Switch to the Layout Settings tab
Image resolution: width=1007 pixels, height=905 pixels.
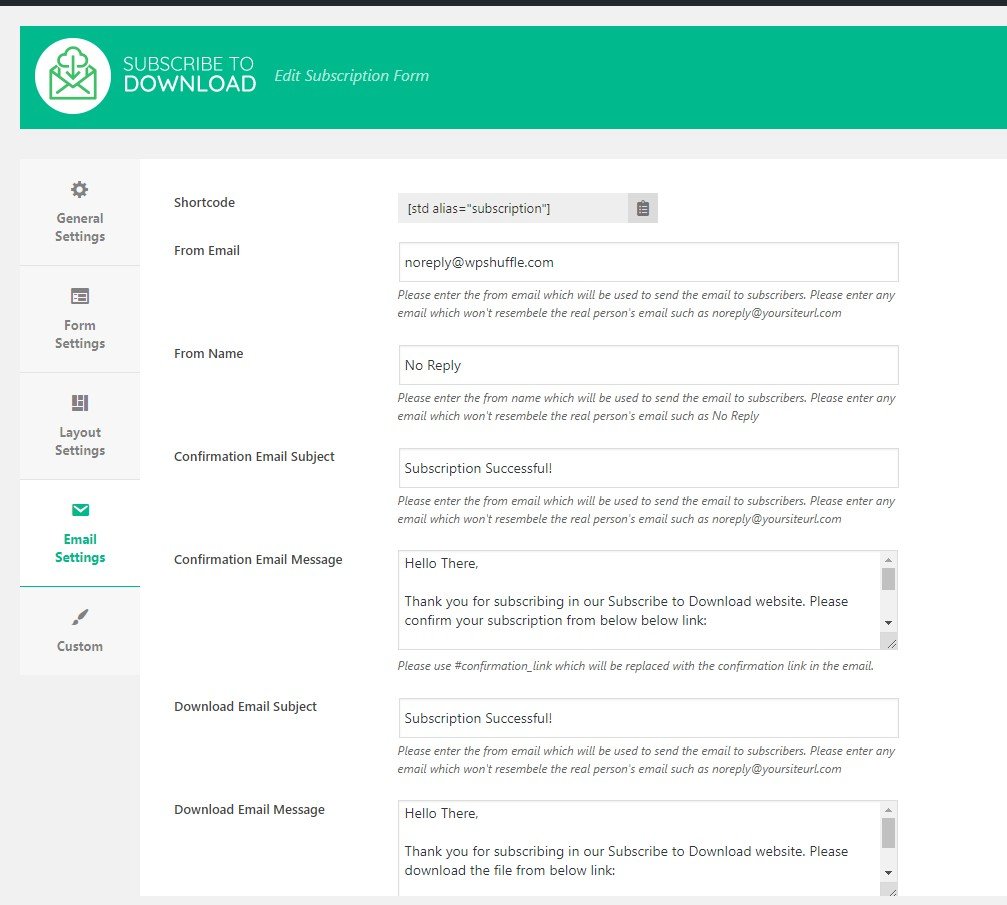coord(80,441)
